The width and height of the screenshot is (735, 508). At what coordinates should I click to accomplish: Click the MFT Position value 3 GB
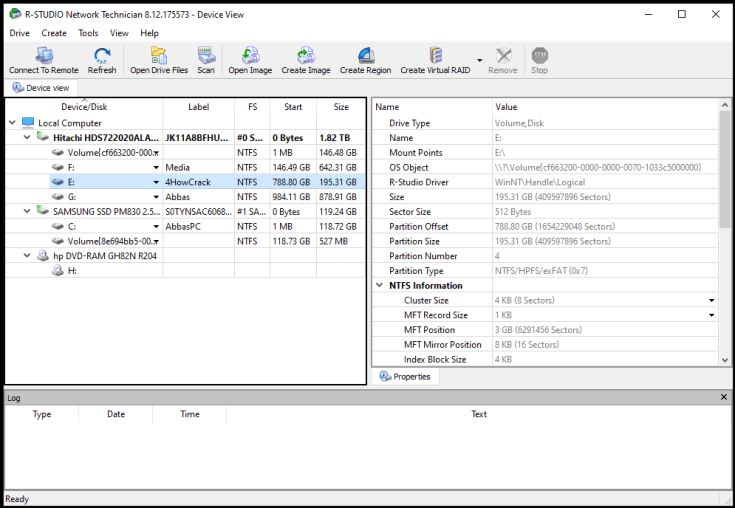click(x=538, y=329)
